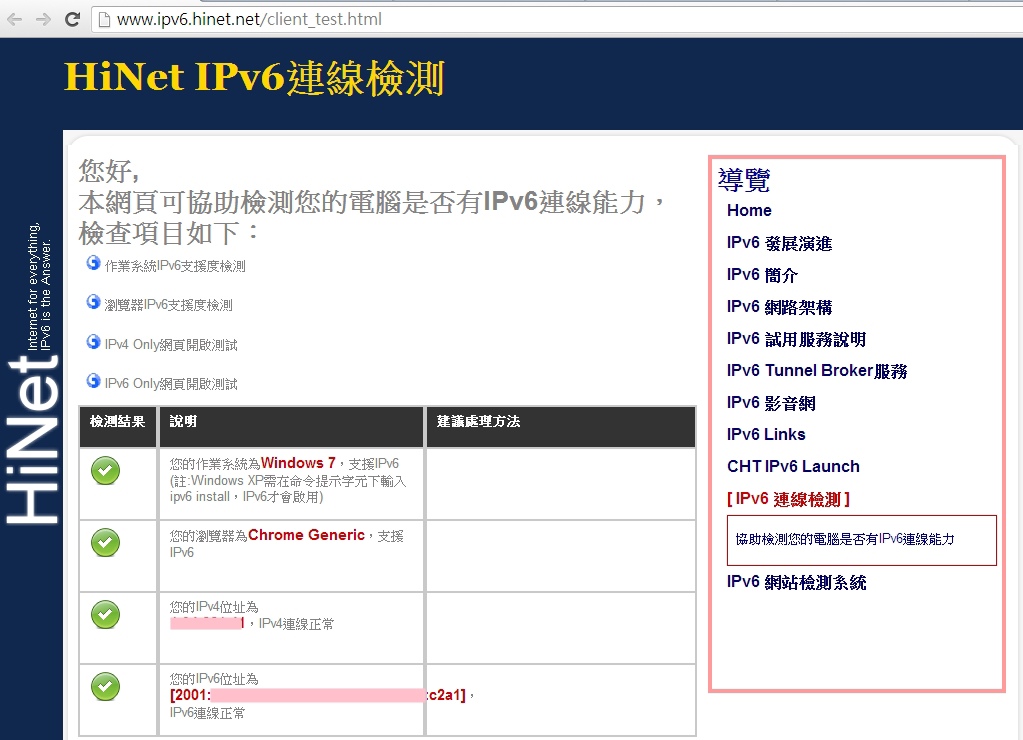Viewport: 1023px width, 740px height.
Task: Click the 作業系統IPv6支援度檢測 list item text
Action: pos(175,266)
